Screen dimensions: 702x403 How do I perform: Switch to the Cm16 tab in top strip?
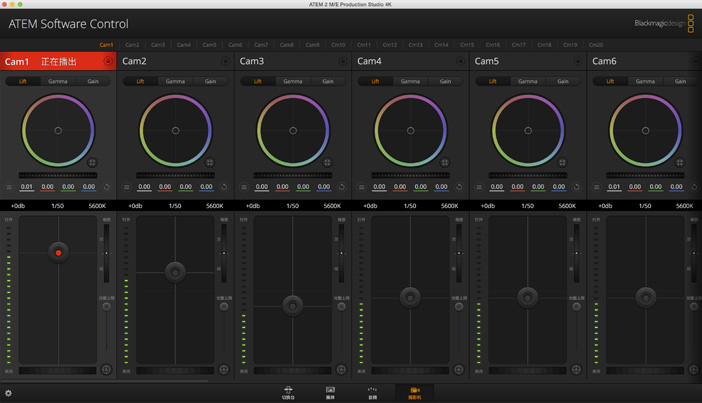click(492, 45)
